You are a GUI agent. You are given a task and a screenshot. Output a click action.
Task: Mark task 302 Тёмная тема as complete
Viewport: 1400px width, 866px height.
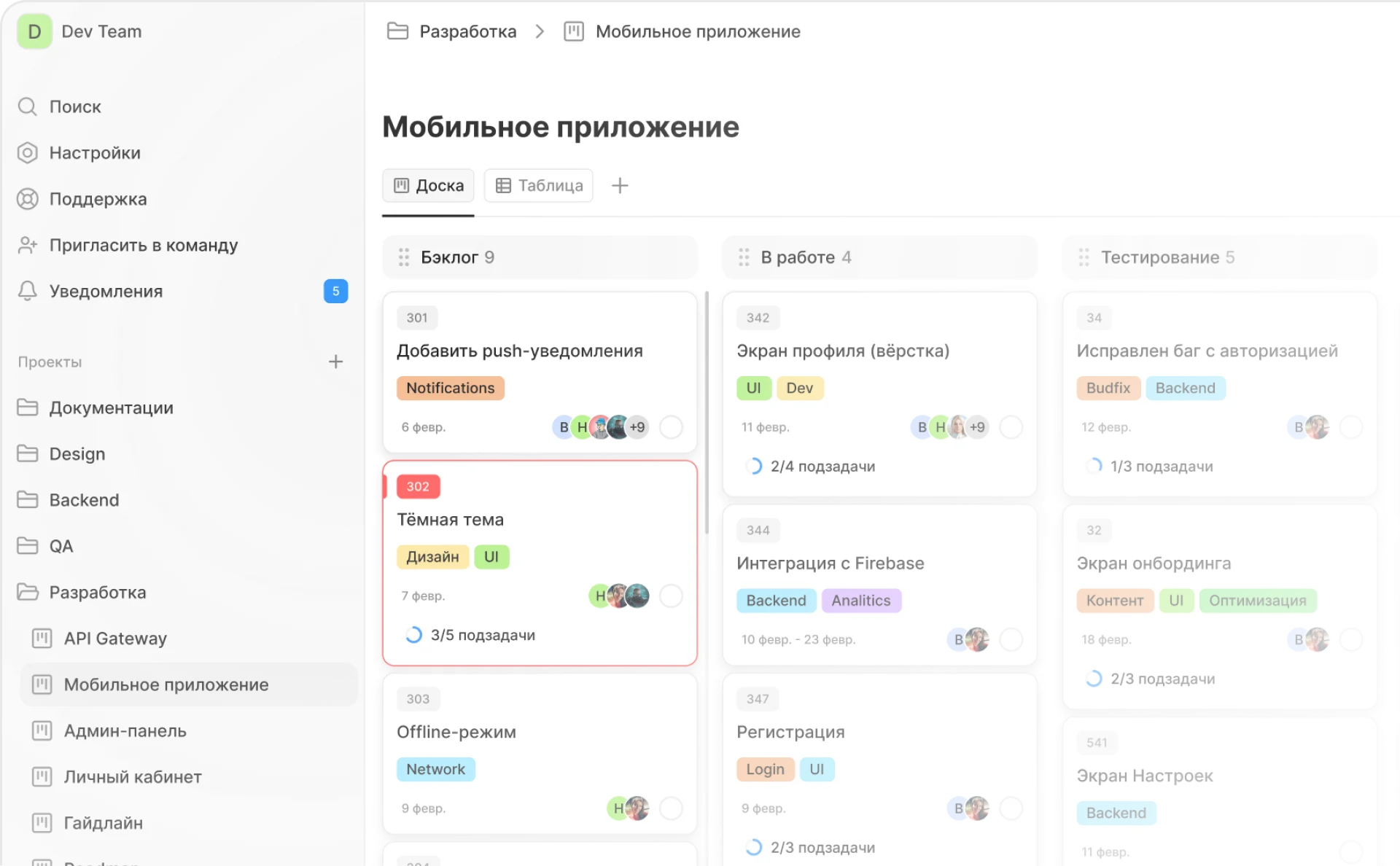click(x=671, y=596)
